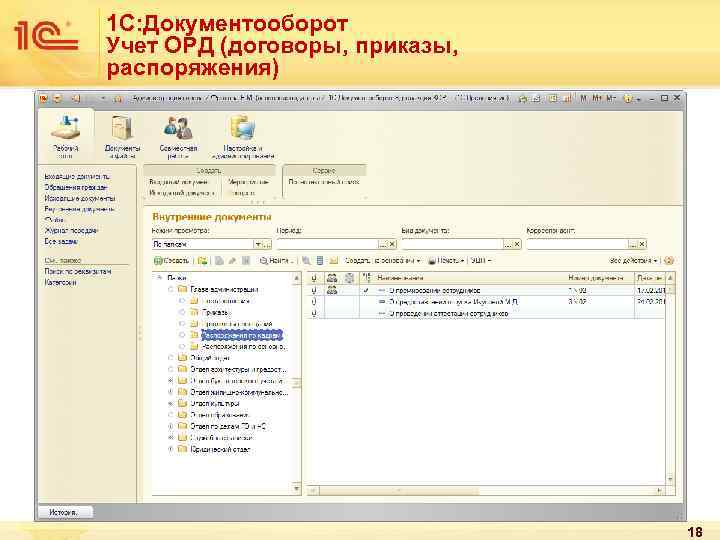Image resolution: width=720 pixels, height=540 pixels.
Task: Open Все действия dropdown
Action: point(633,260)
